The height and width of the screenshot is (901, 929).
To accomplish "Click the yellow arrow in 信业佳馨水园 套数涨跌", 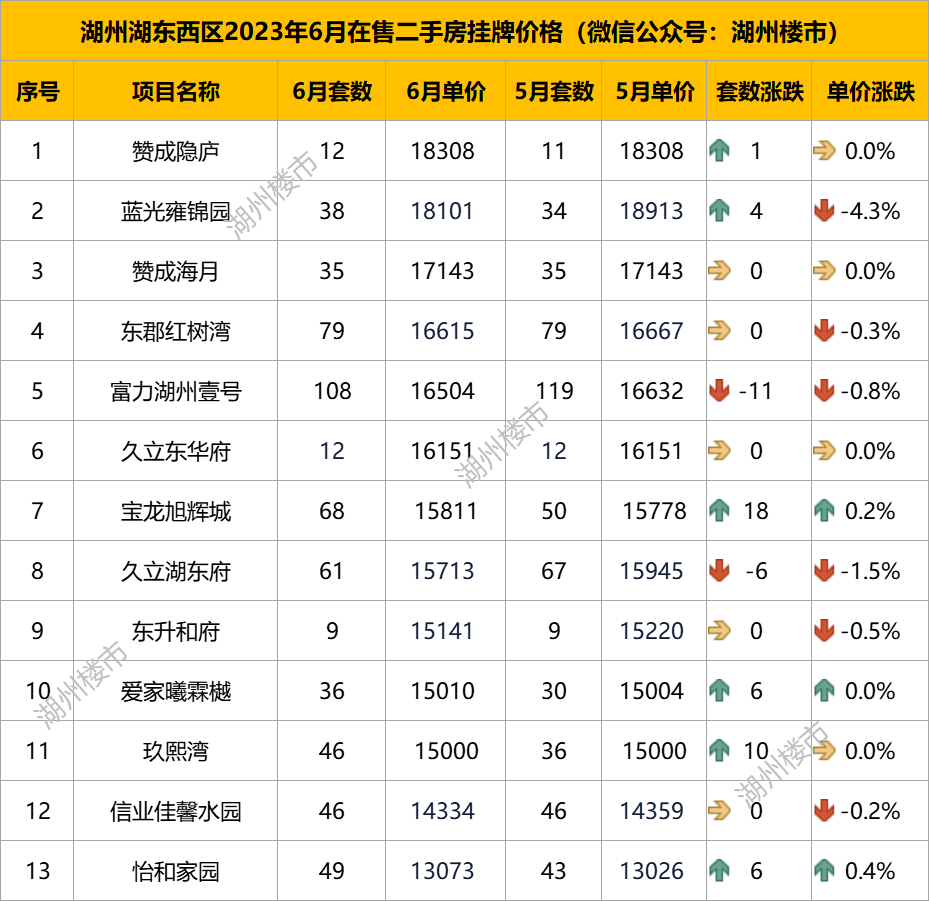I will click(719, 811).
